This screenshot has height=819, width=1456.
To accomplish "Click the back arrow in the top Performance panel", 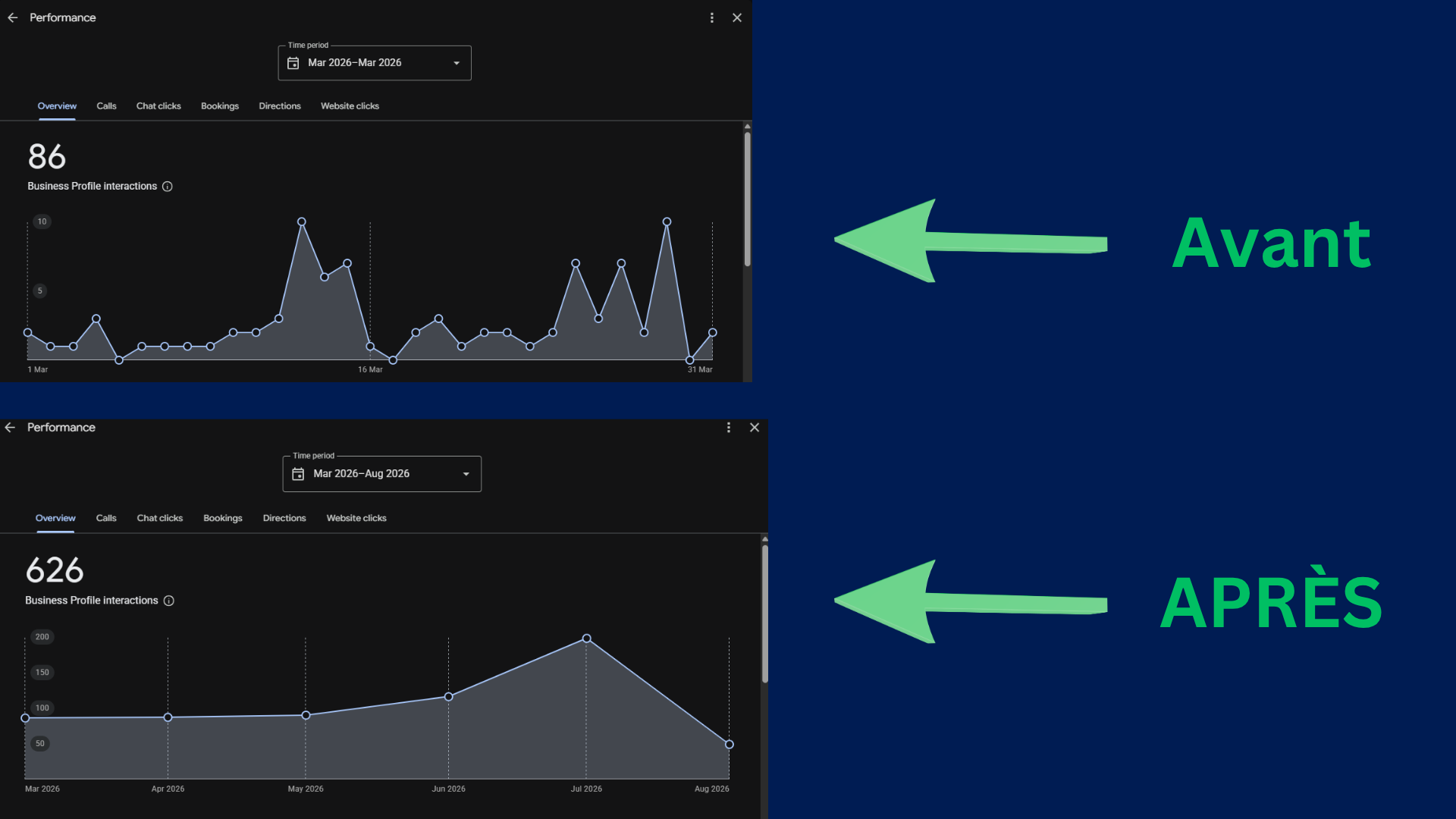I will coord(13,17).
